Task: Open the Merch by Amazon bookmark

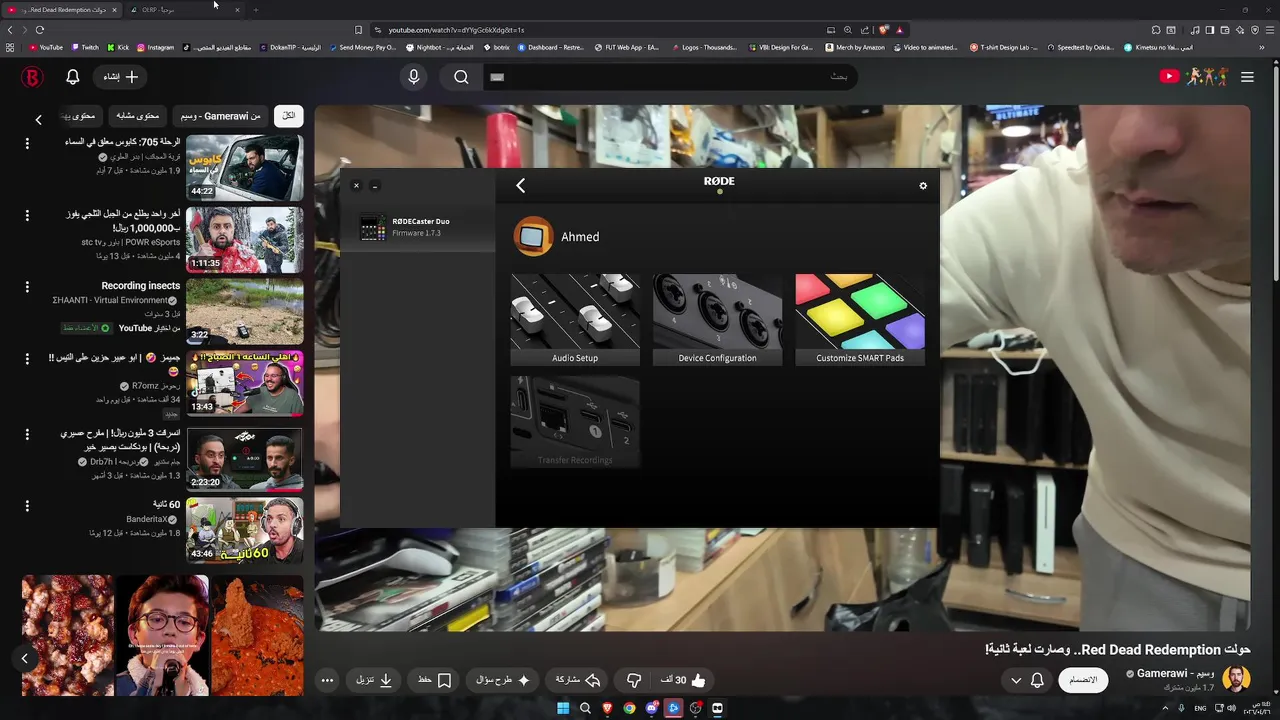Action: pos(855,47)
